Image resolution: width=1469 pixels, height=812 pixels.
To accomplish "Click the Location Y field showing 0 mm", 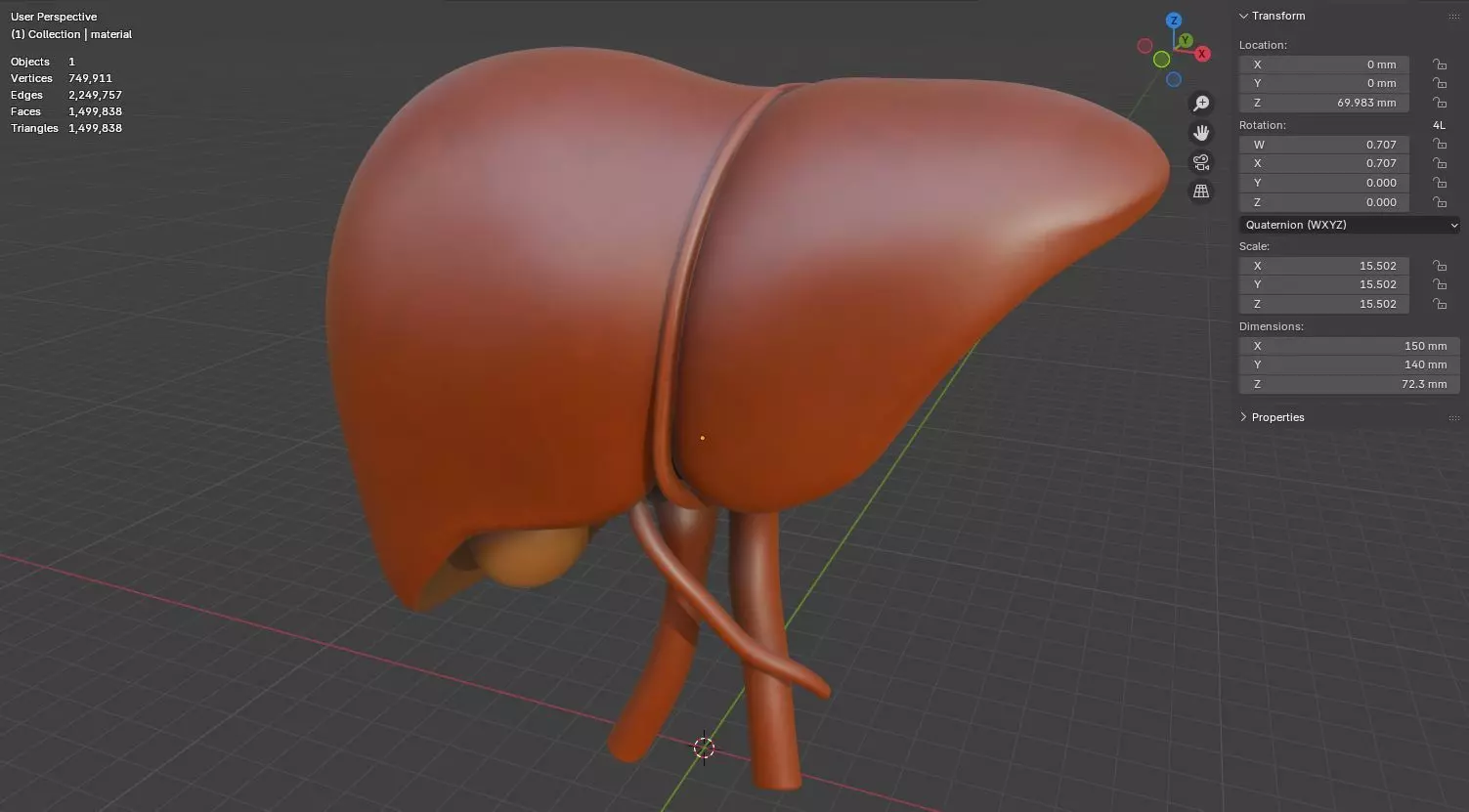I will click(x=1324, y=83).
